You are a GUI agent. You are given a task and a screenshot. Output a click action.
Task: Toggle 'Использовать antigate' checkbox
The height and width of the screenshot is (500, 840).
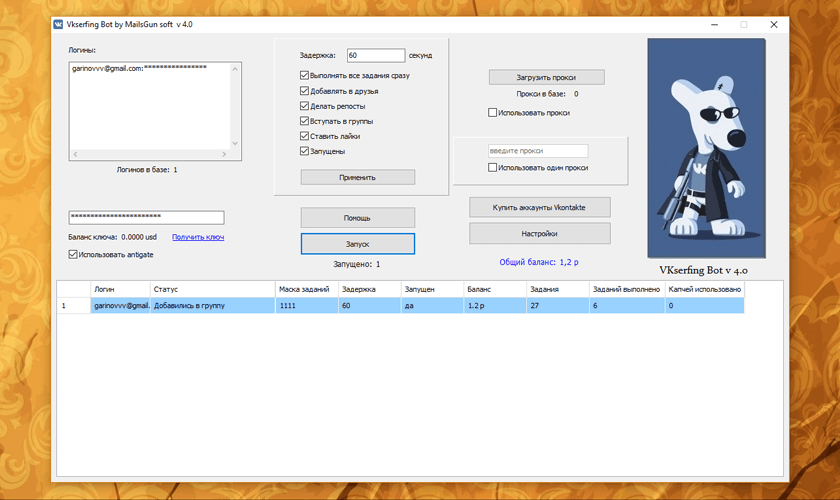pyautogui.click(x=73, y=255)
